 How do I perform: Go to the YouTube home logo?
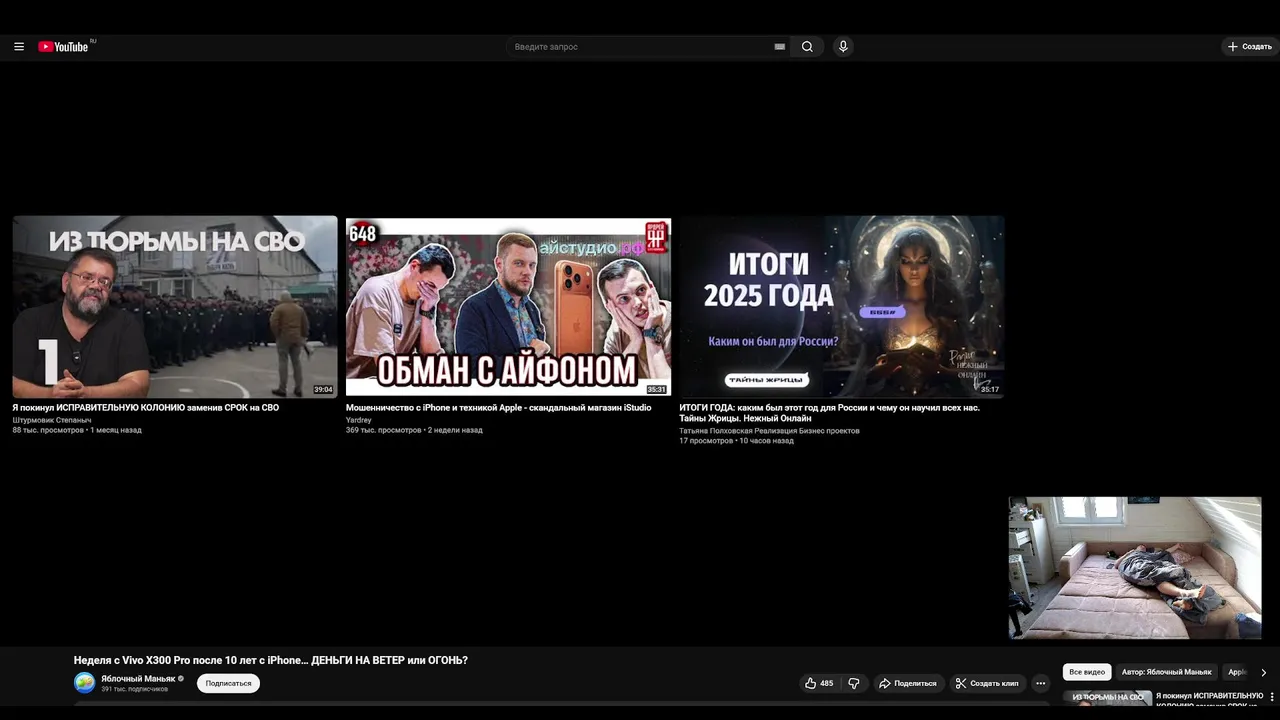pyautogui.click(x=64, y=46)
